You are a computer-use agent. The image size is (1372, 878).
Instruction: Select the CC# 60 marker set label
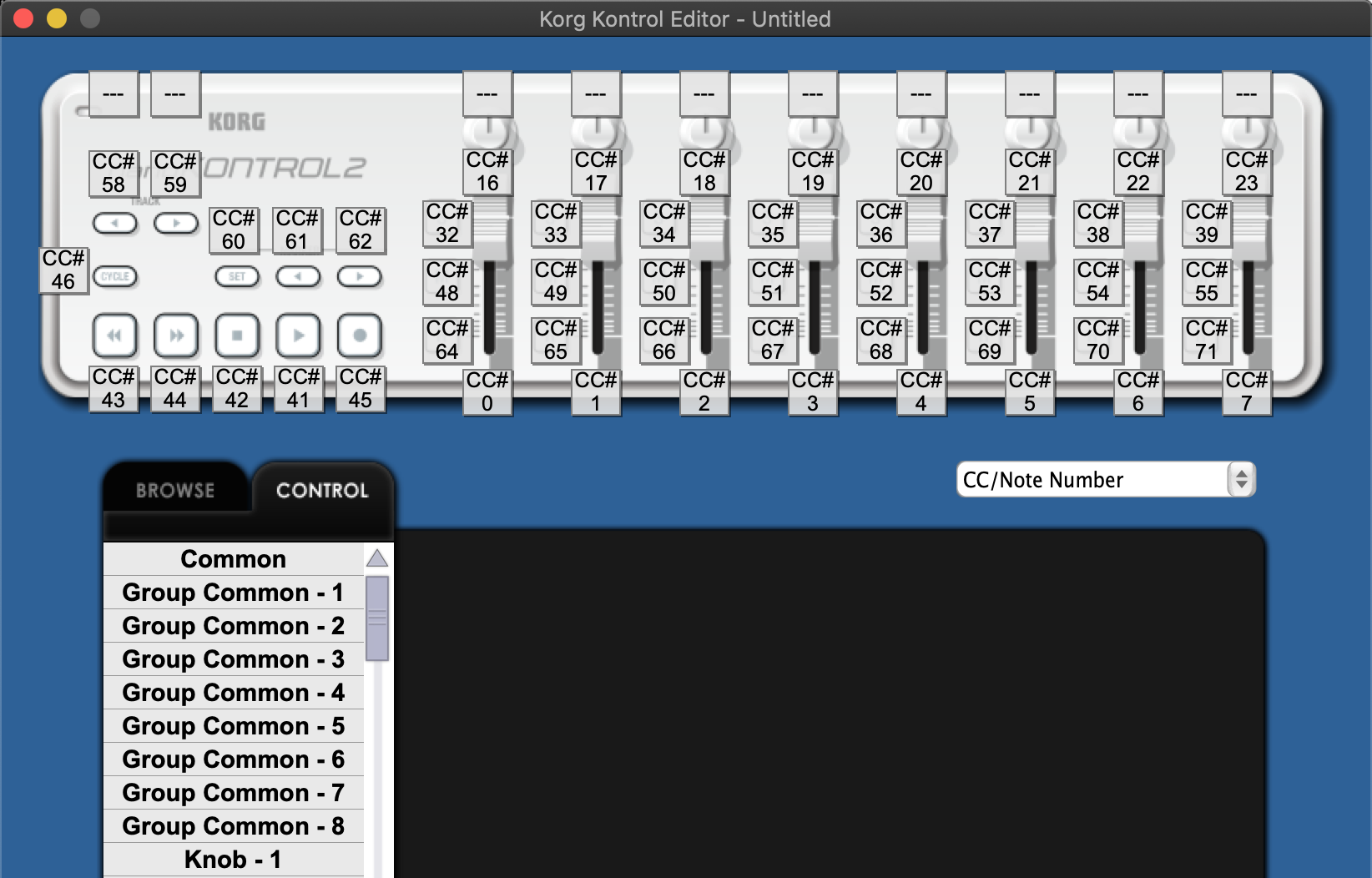pyautogui.click(x=234, y=230)
